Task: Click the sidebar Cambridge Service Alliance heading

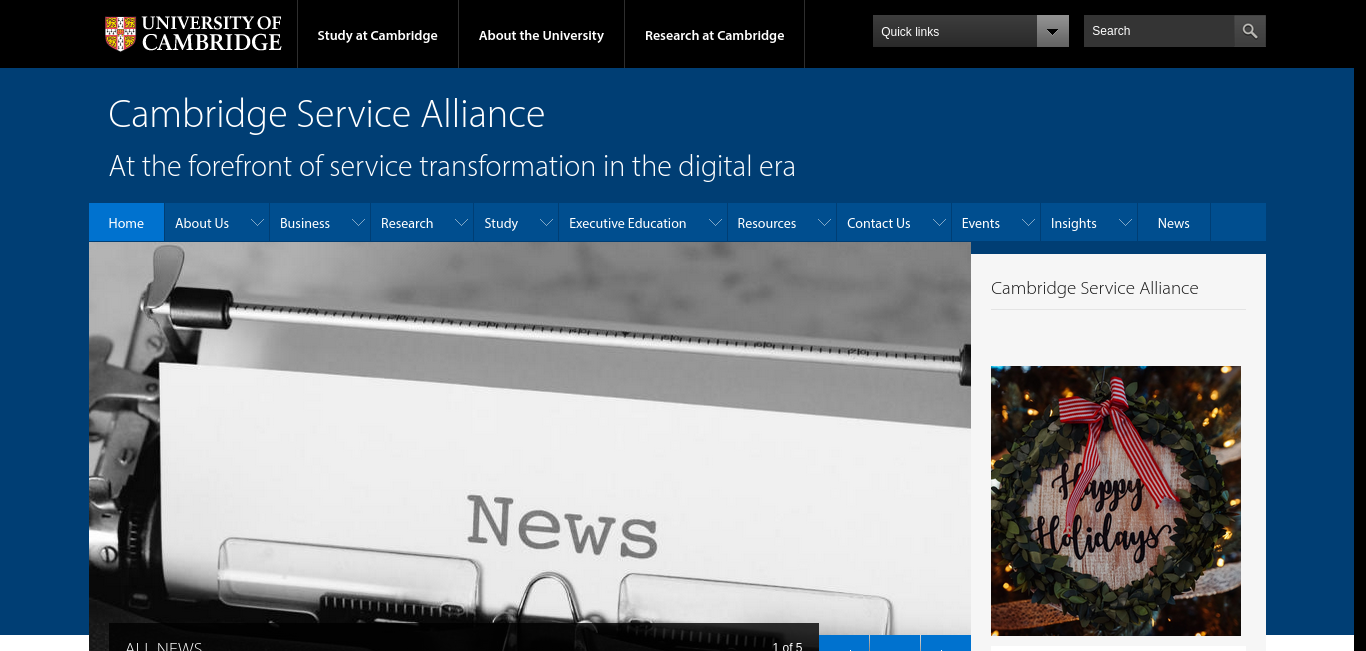Action: click(x=1094, y=288)
